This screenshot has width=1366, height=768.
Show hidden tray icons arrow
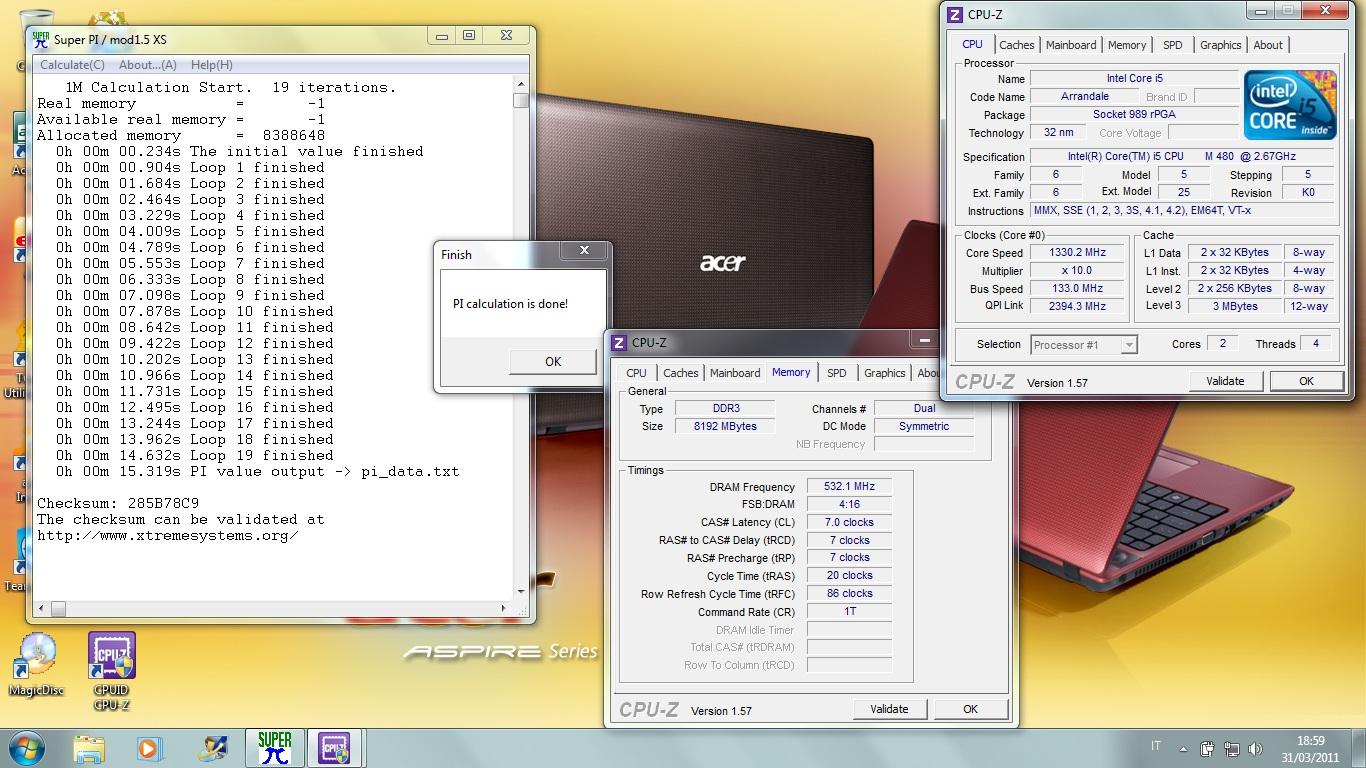pyautogui.click(x=1185, y=748)
